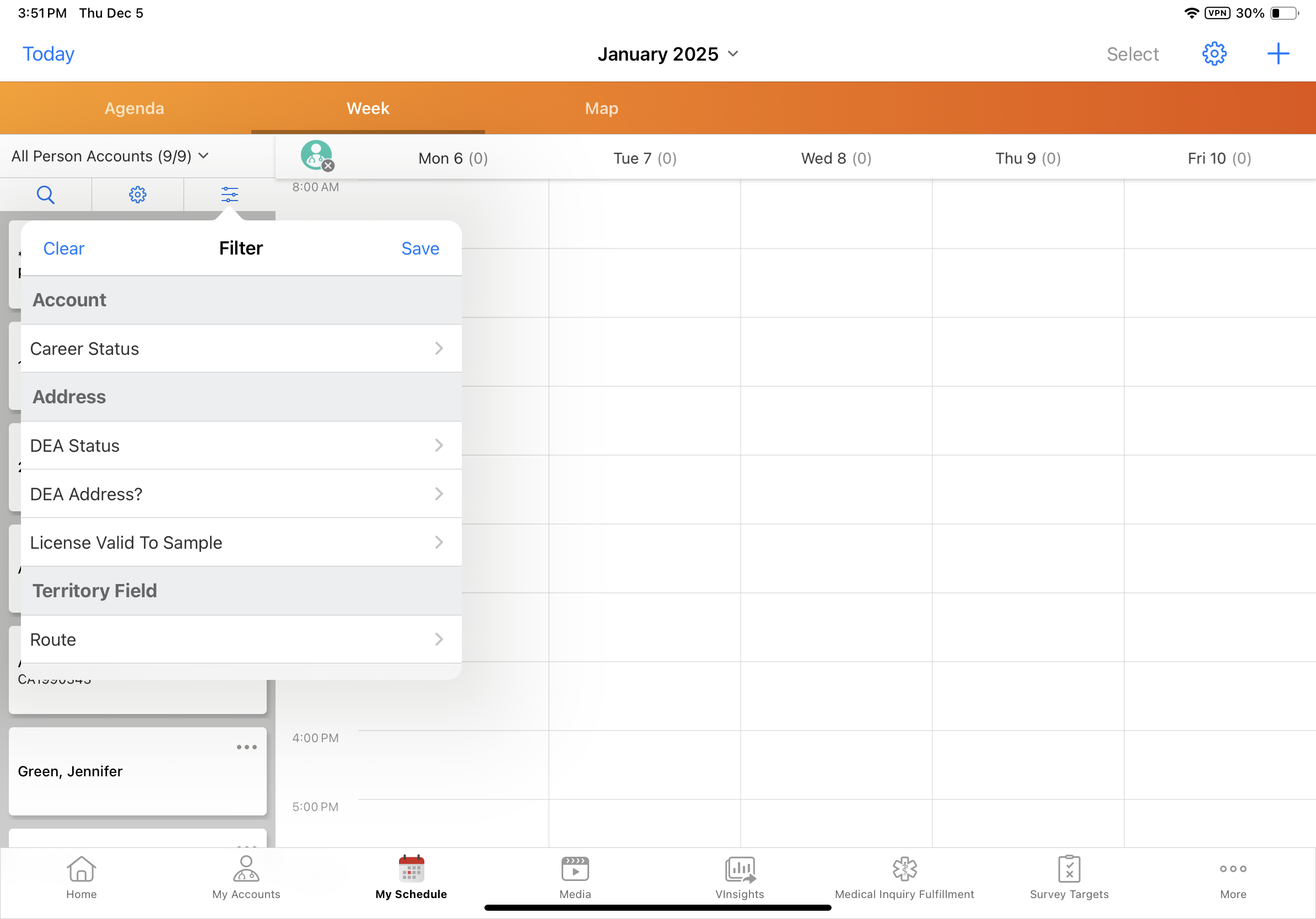1316x919 pixels.
Task: Clear all filters
Action: coord(63,248)
